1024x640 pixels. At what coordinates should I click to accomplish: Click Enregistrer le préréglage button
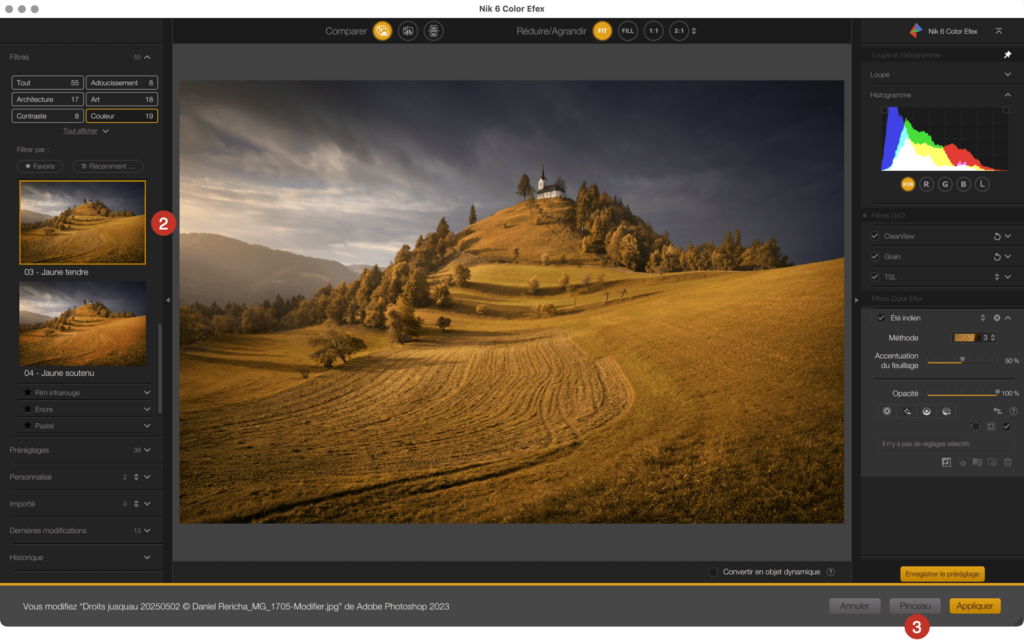(x=942, y=574)
